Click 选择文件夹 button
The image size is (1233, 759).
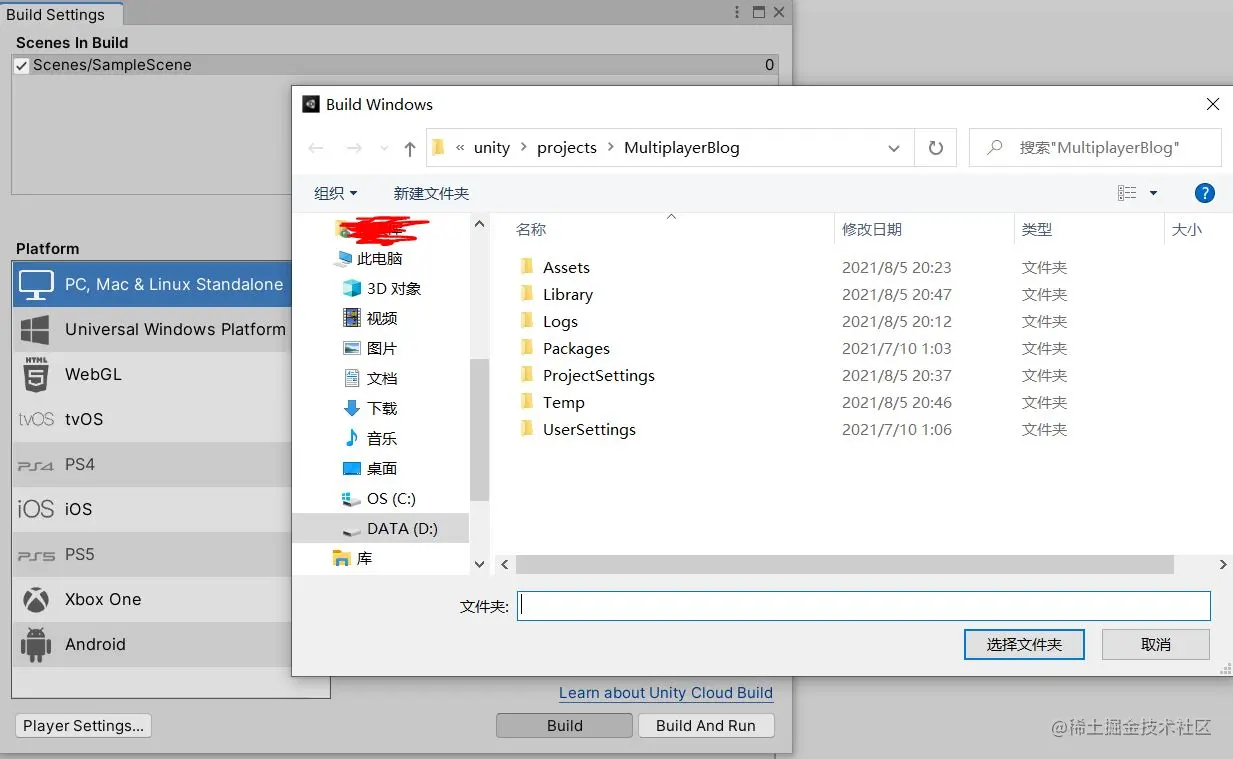point(1024,645)
